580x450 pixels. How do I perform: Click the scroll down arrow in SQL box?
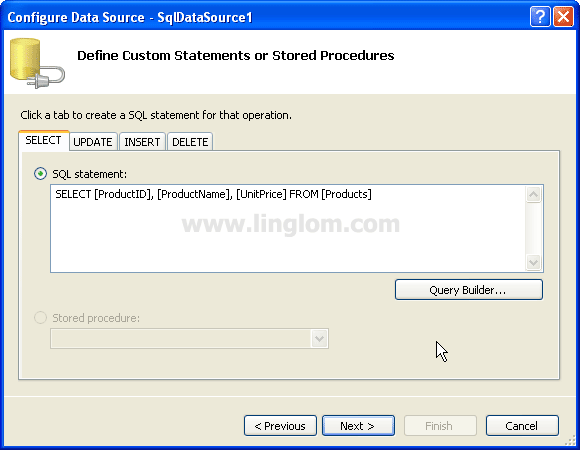[533, 263]
